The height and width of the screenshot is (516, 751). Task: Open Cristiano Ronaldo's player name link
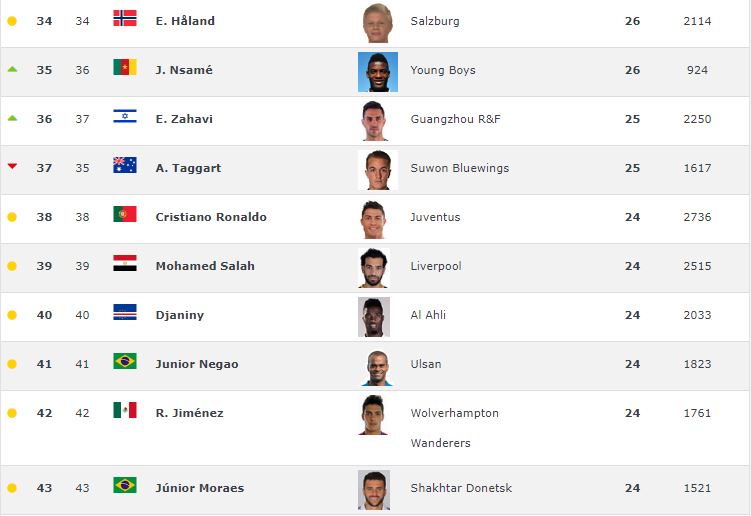click(211, 217)
